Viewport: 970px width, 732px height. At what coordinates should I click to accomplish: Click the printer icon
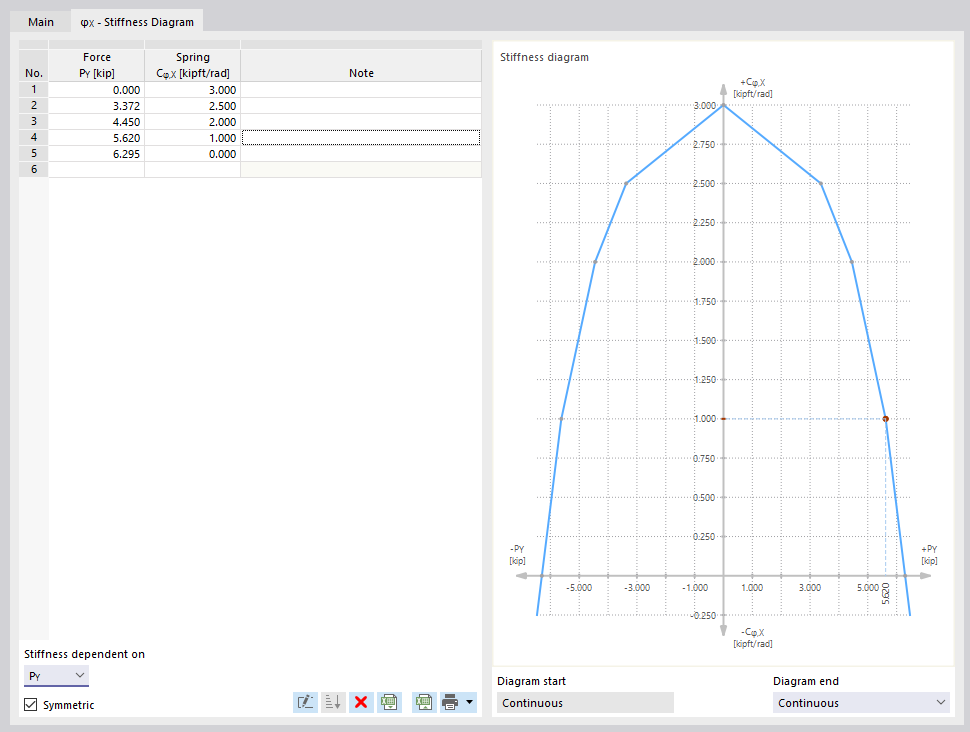[x=450, y=702]
